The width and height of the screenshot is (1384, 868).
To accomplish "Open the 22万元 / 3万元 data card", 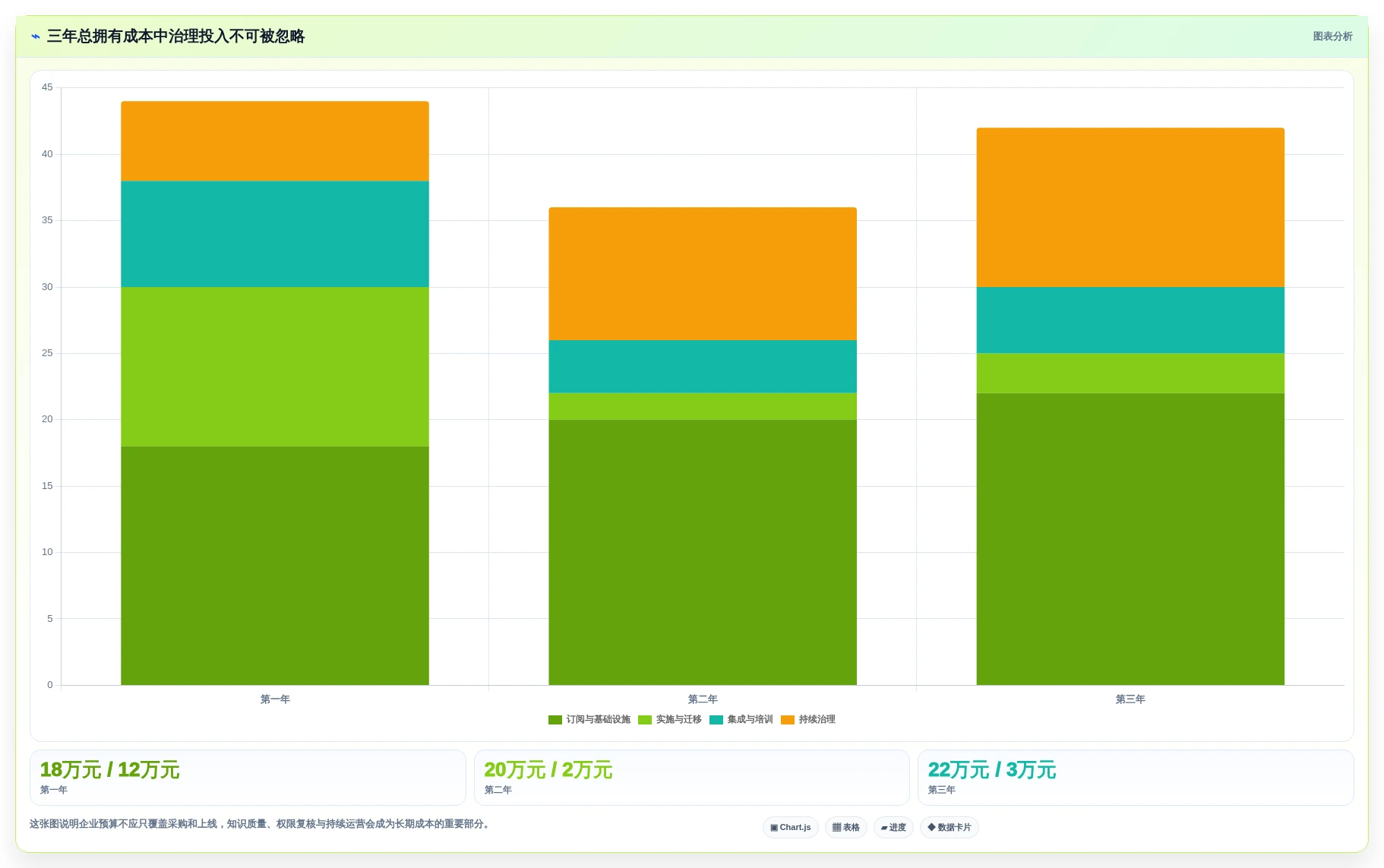I will pyautogui.click(x=1136, y=778).
